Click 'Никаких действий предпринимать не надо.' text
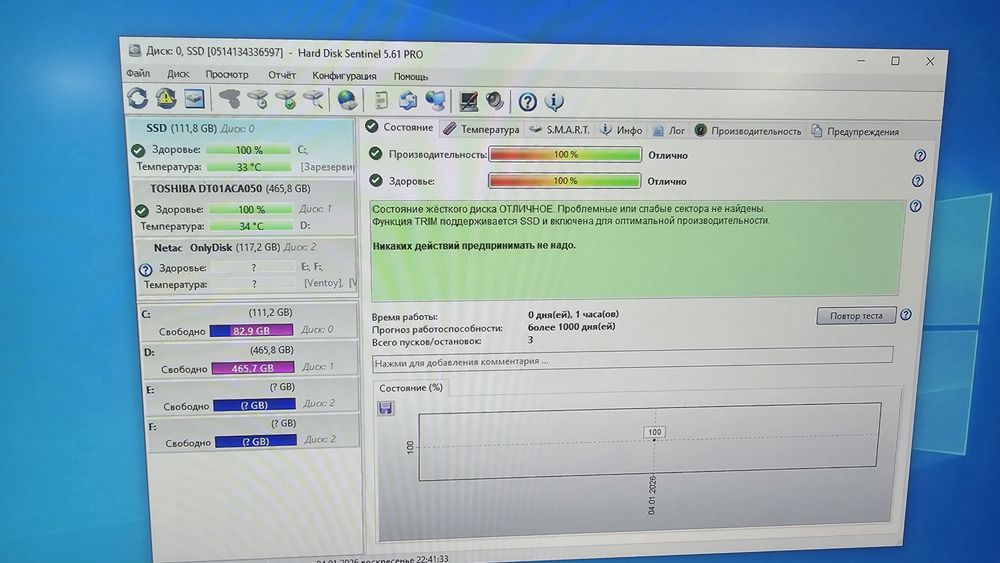The image size is (1000, 563). (x=474, y=245)
